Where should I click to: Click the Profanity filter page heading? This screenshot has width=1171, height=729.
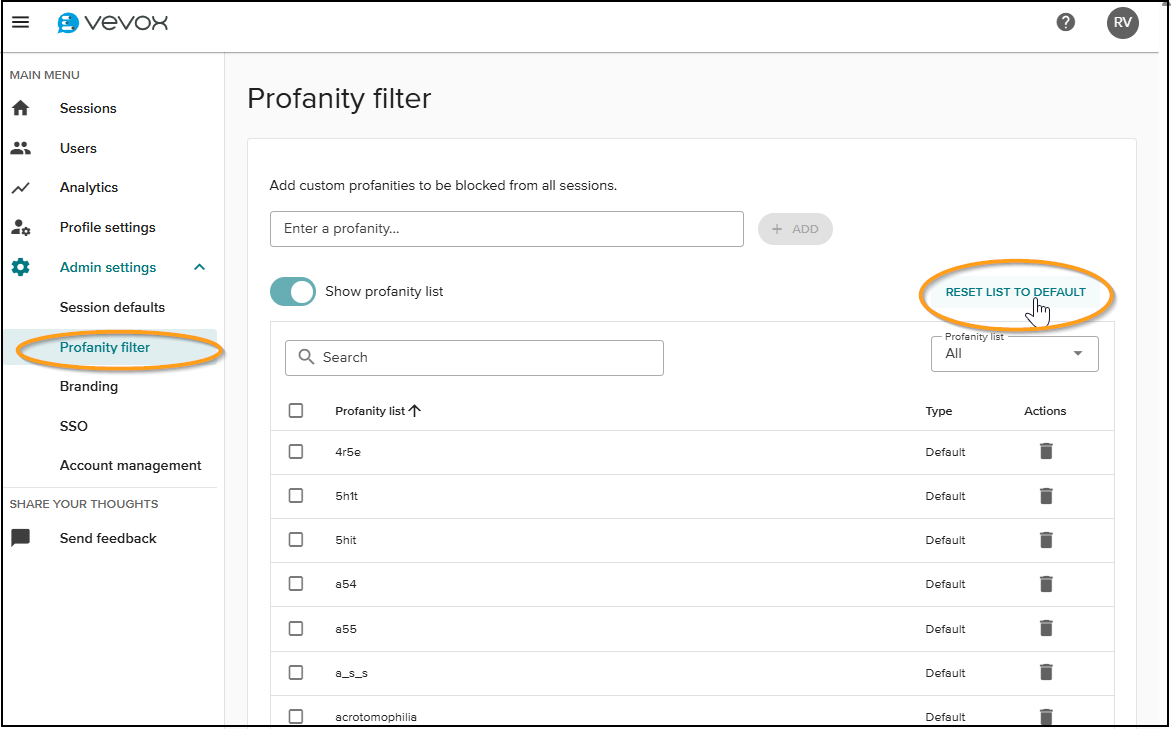(x=340, y=99)
